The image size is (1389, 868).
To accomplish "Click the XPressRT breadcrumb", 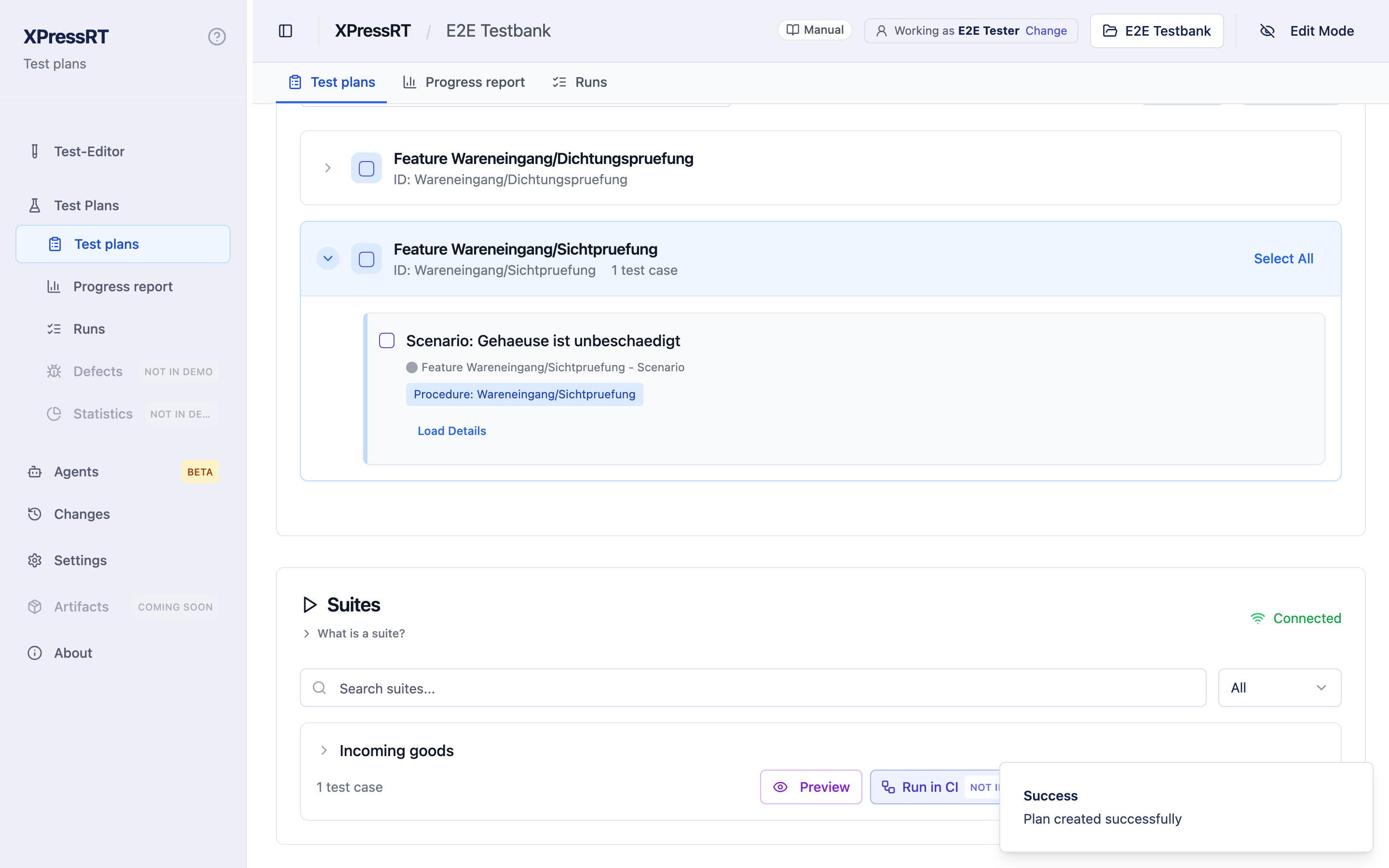I will tap(373, 31).
